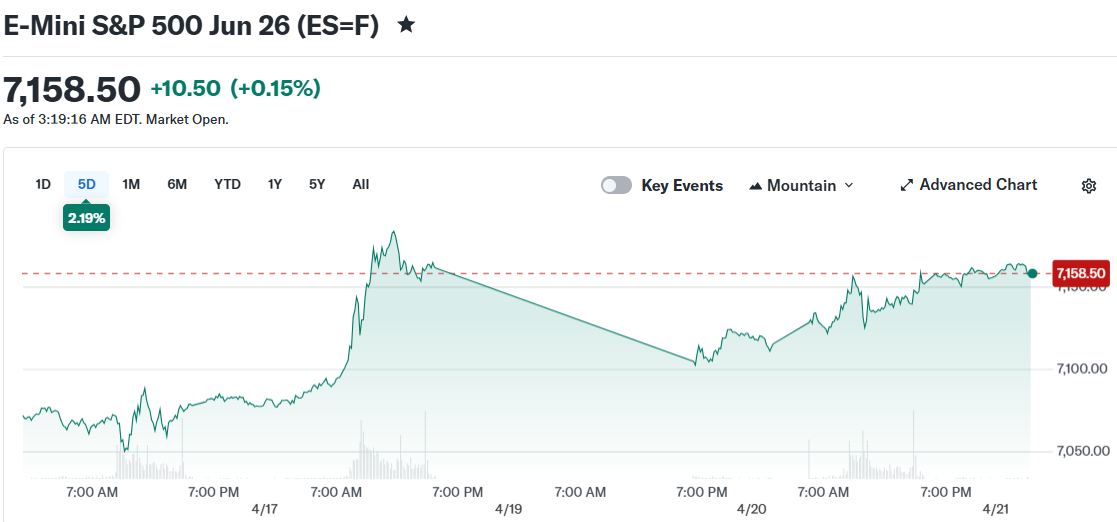Image resolution: width=1117 pixels, height=522 pixels.
Task: Select the 5D range tab
Action: click(86, 184)
